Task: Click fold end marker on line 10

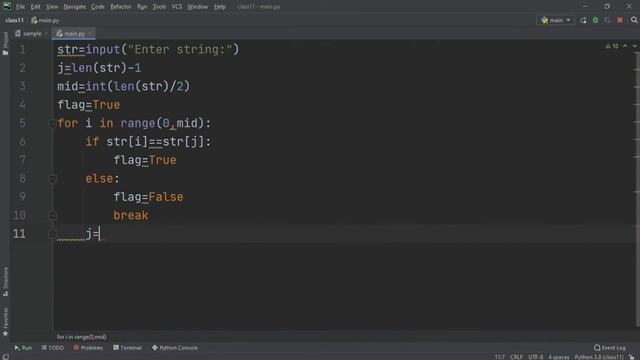Action: pos(52,215)
